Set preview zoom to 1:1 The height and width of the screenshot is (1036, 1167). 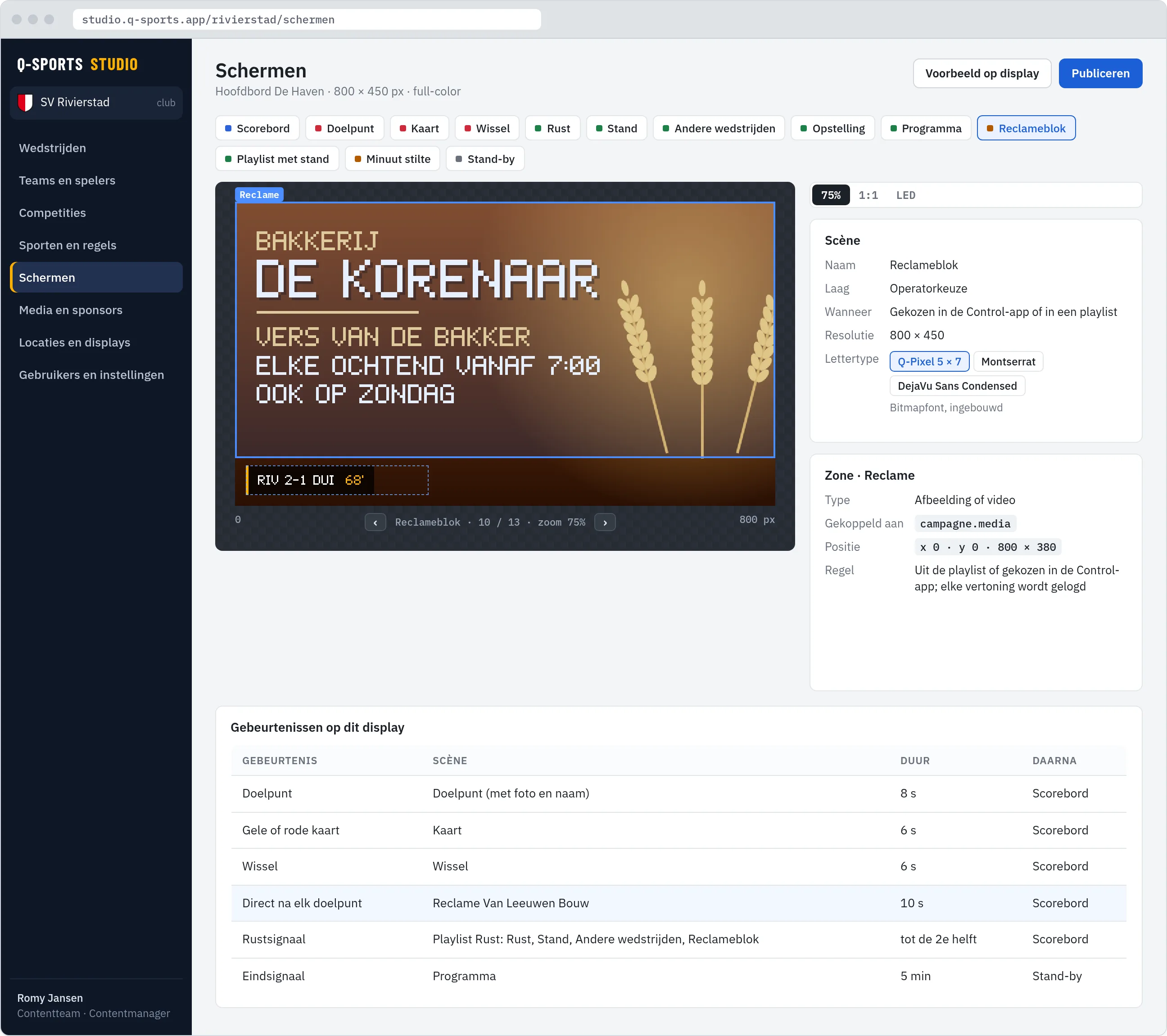click(868, 195)
